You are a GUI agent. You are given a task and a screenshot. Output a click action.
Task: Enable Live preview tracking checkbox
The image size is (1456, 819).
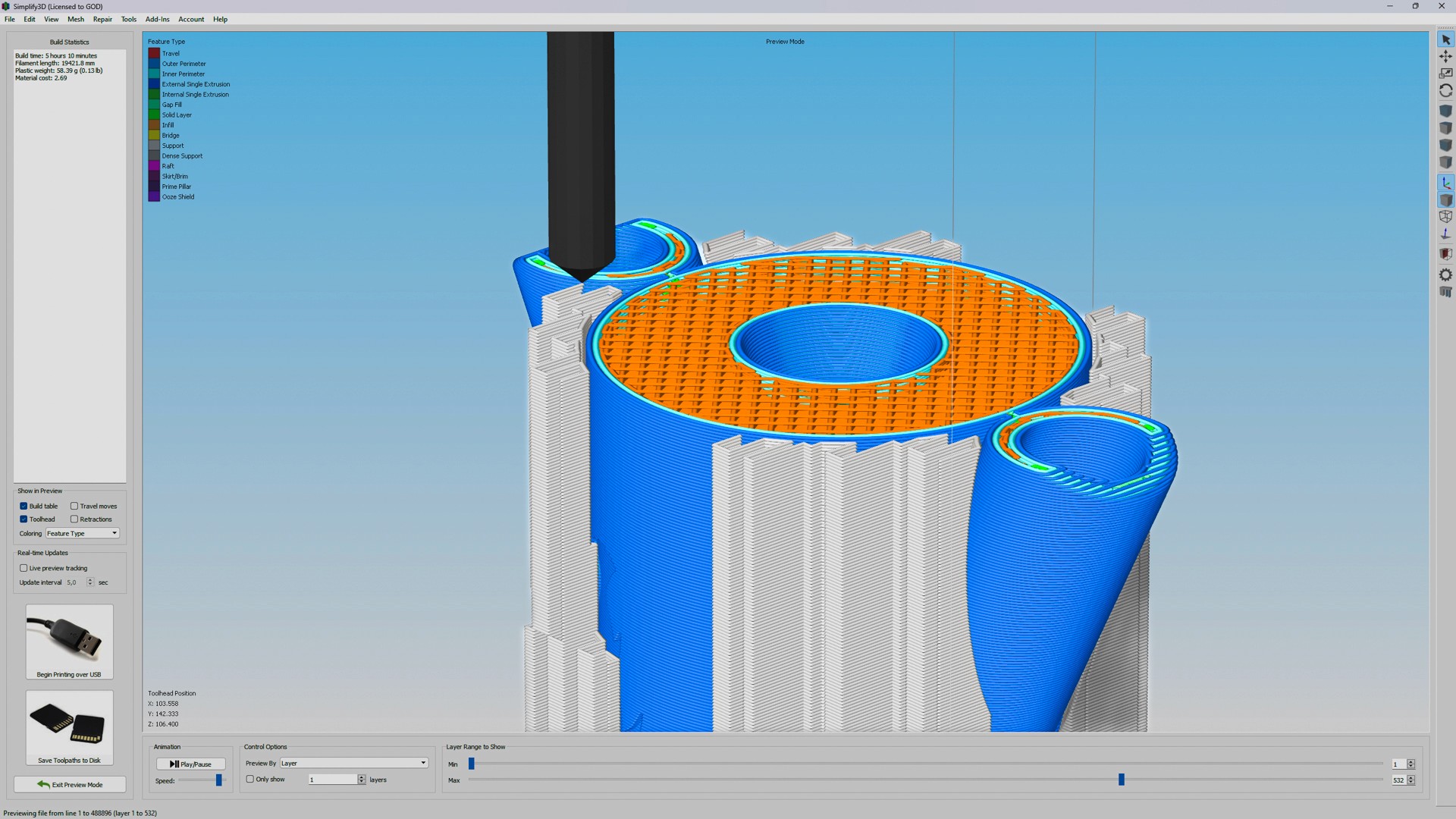coord(24,568)
